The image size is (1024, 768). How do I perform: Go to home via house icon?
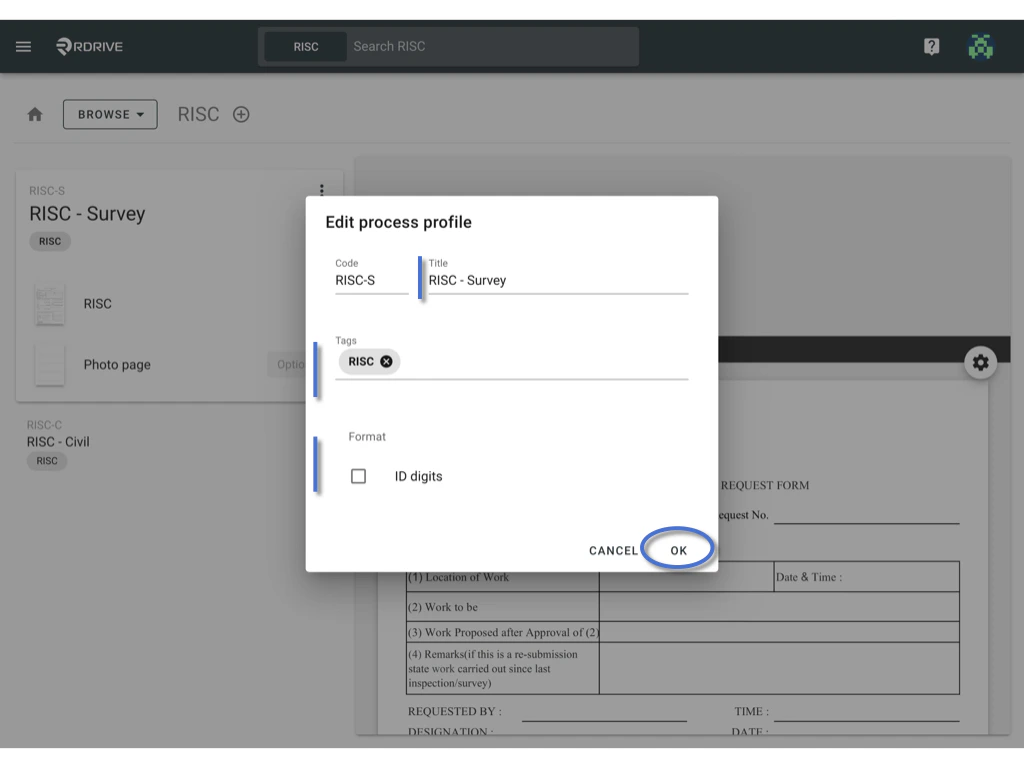[x=35, y=114]
